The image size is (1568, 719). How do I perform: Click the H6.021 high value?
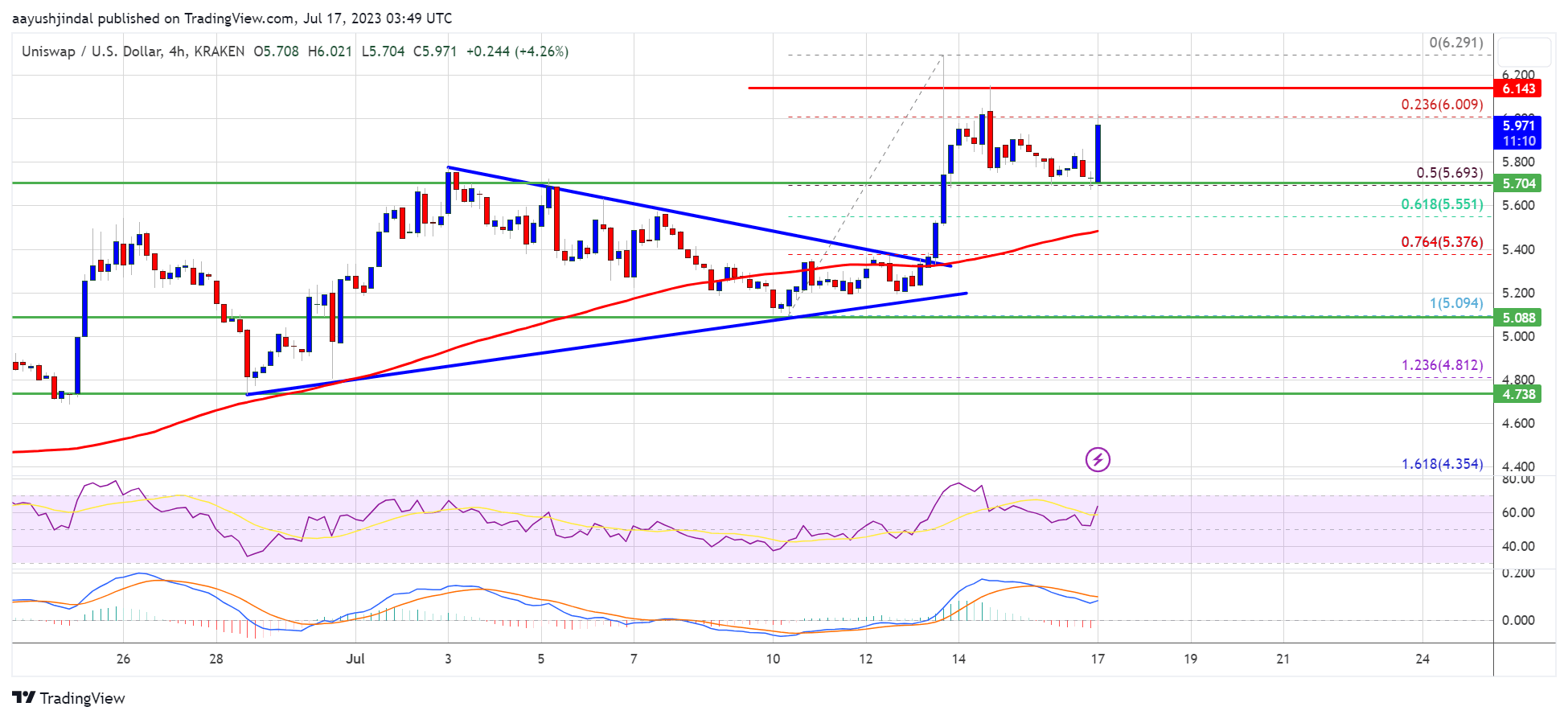tap(330, 51)
